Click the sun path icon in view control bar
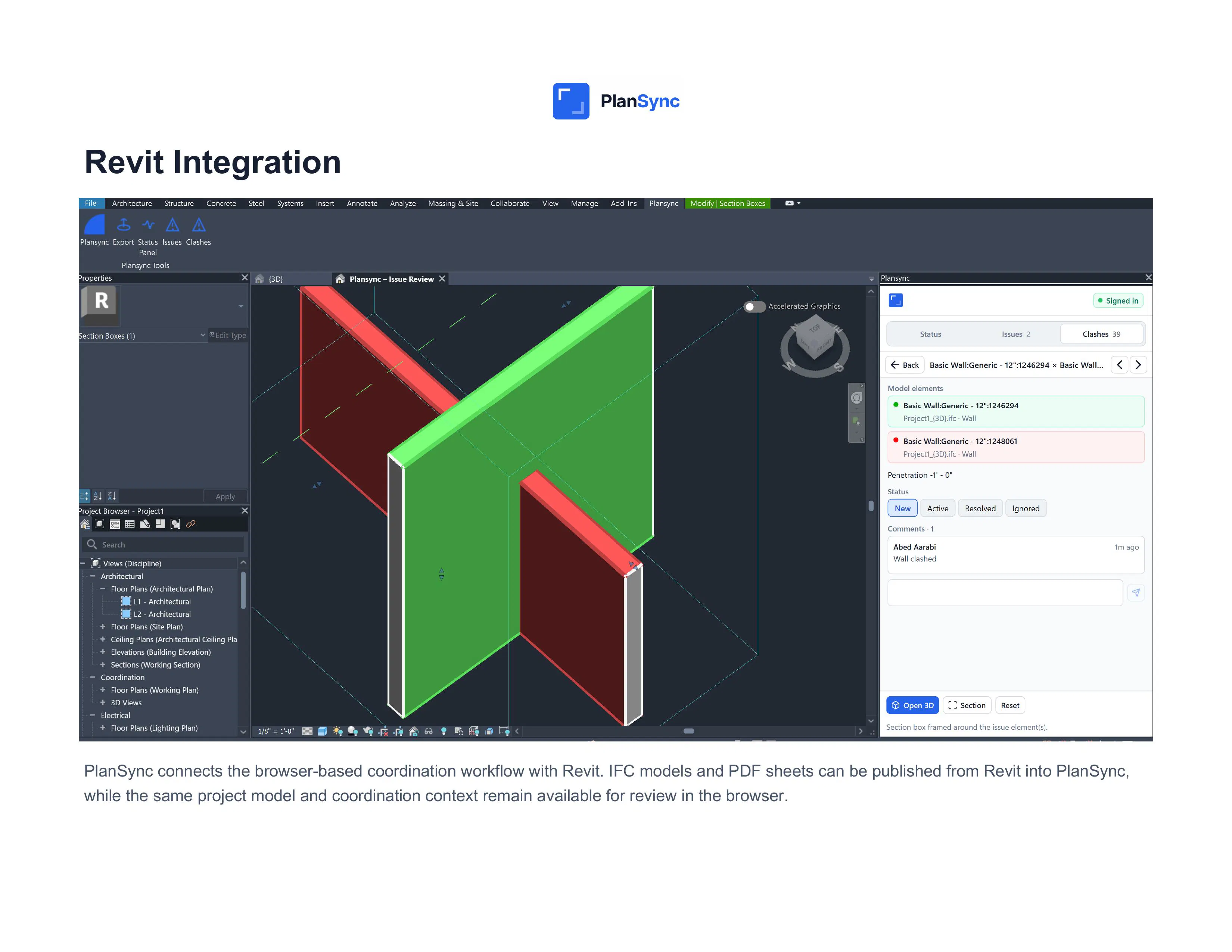 point(337,731)
